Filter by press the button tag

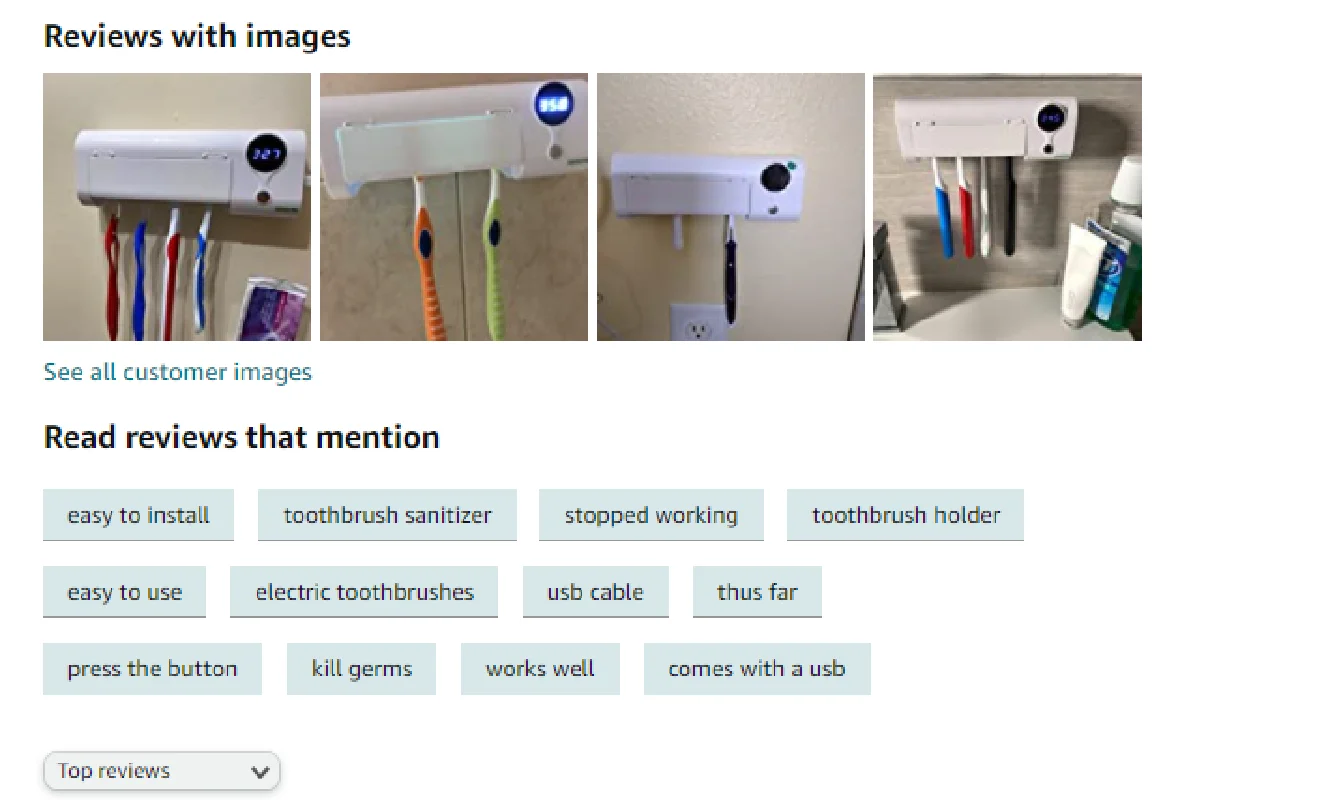tap(152, 669)
